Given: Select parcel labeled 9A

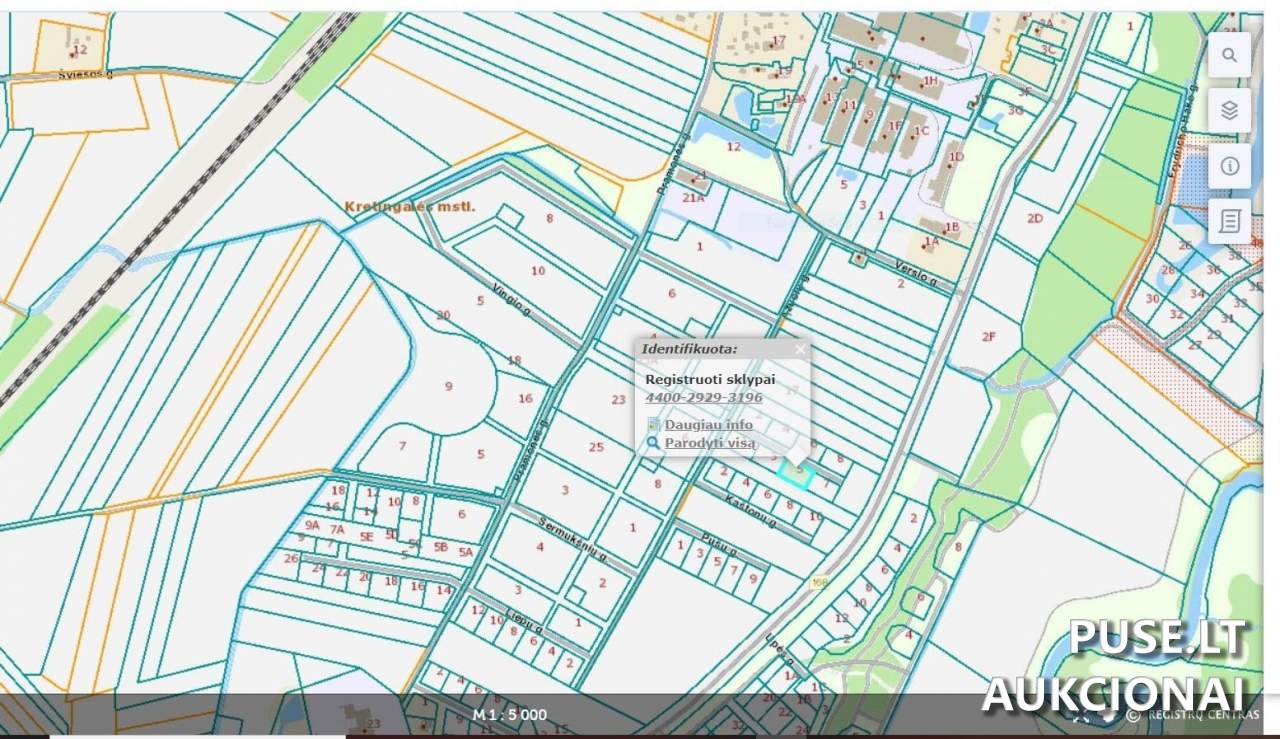Looking at the screenshot, I should (312, 525).
